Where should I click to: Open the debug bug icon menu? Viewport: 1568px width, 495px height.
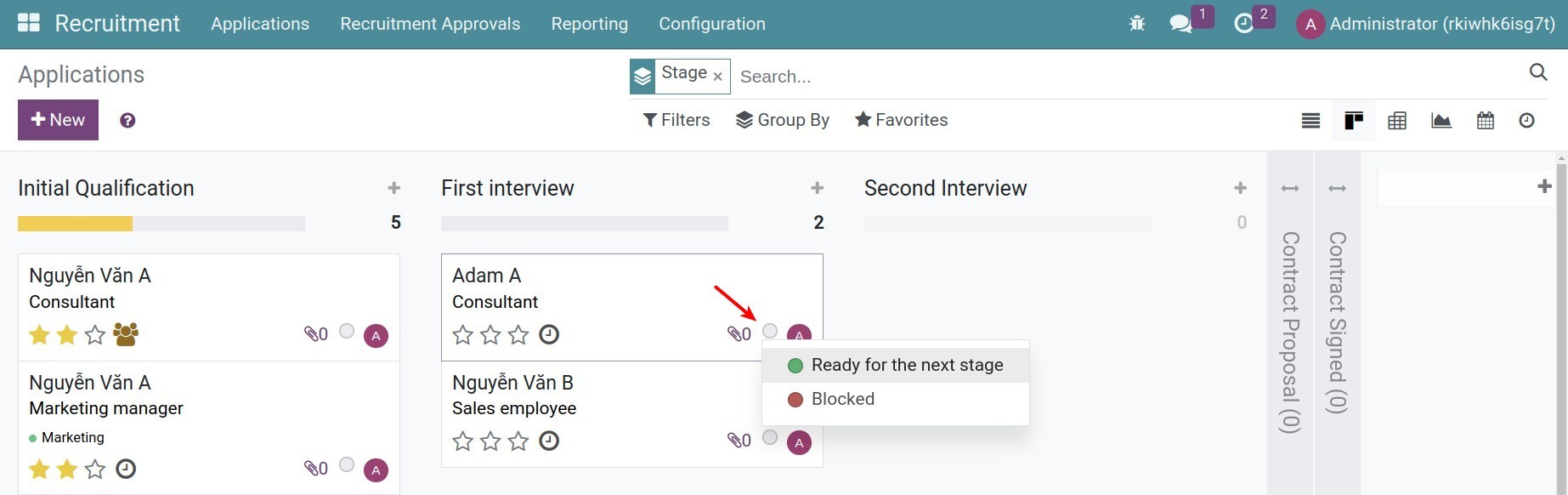[1137, 24]
